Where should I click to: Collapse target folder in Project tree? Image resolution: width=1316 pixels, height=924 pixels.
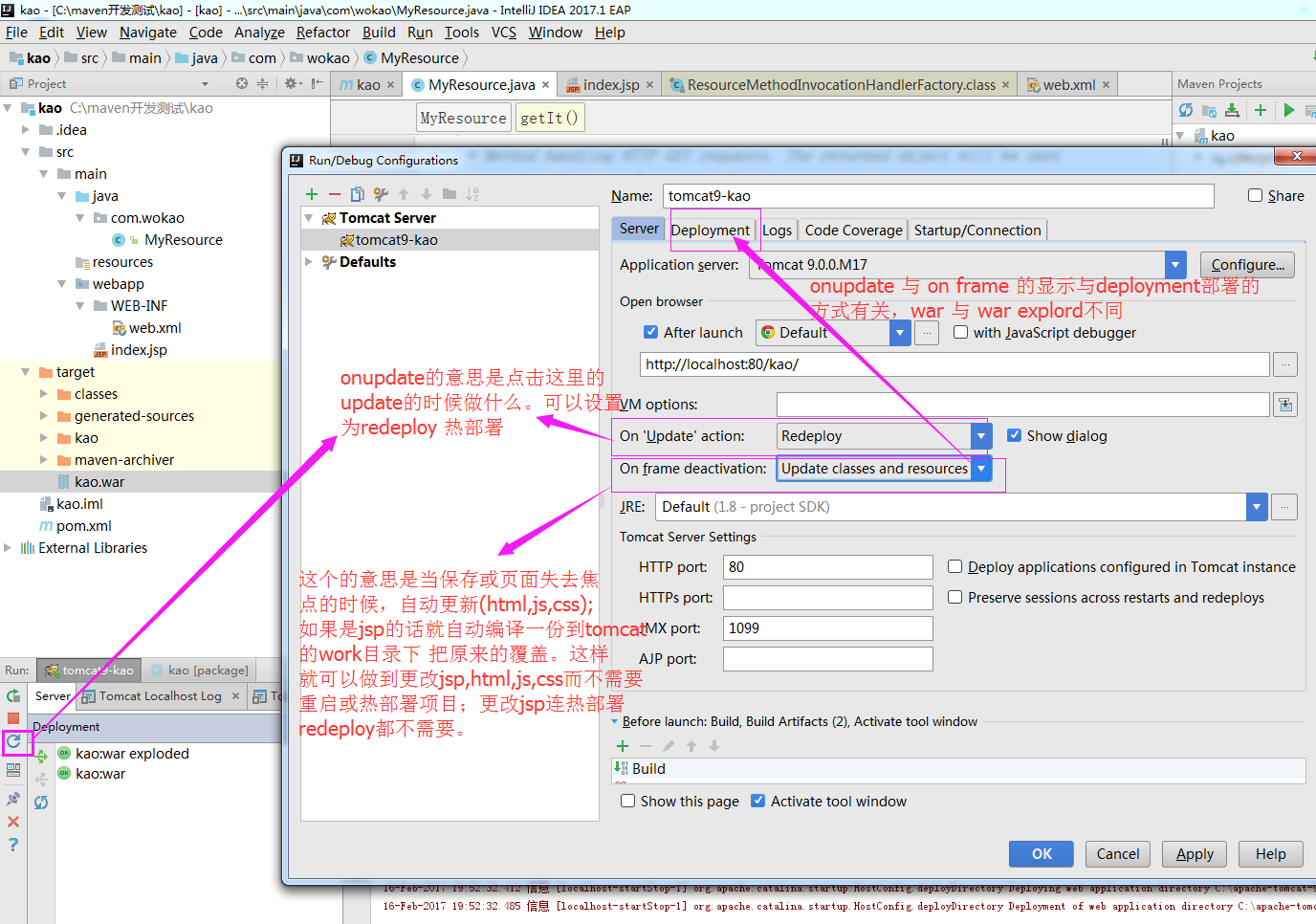click(x=26, y=372)
